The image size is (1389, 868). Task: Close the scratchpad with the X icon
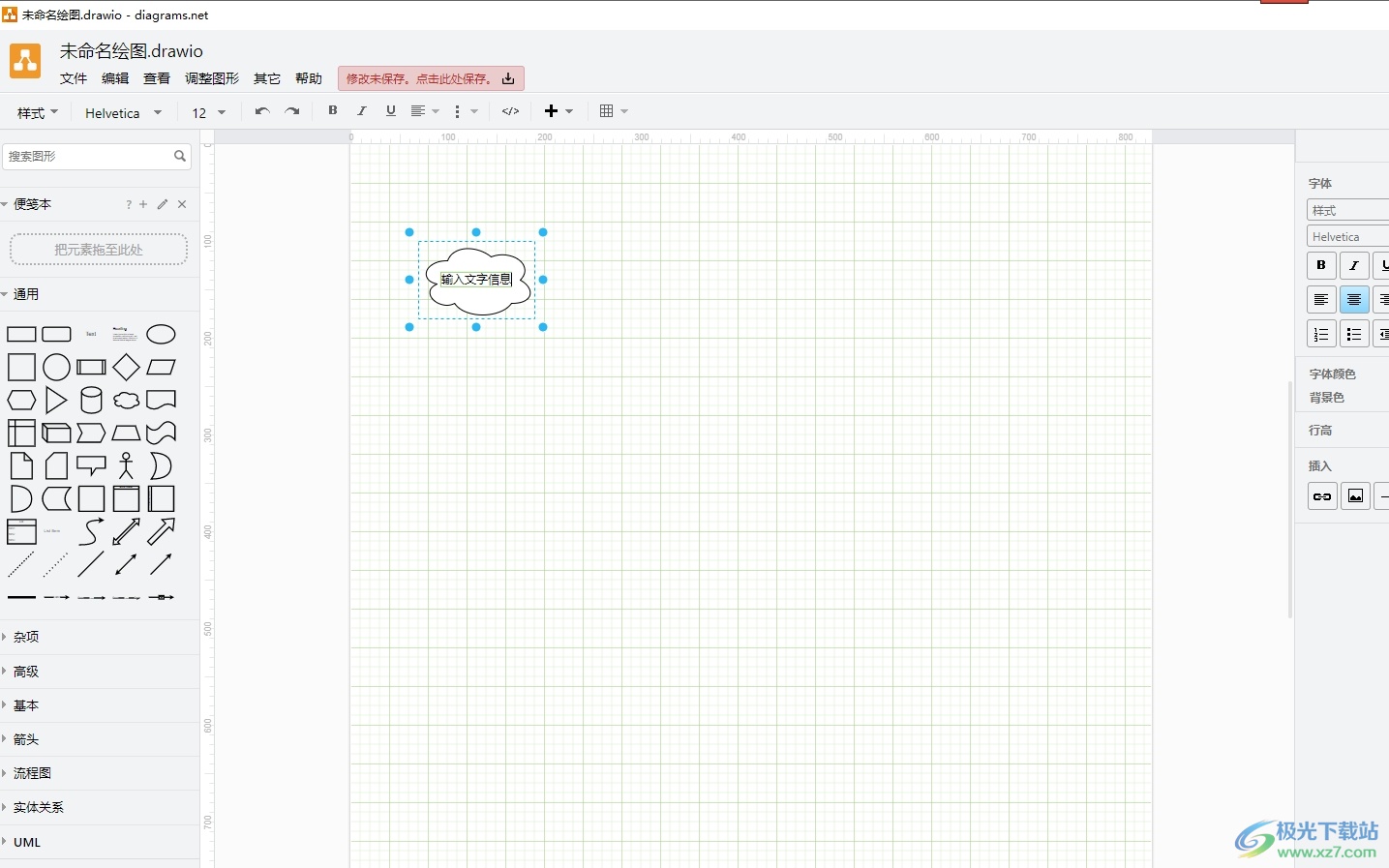click(182, 204)
